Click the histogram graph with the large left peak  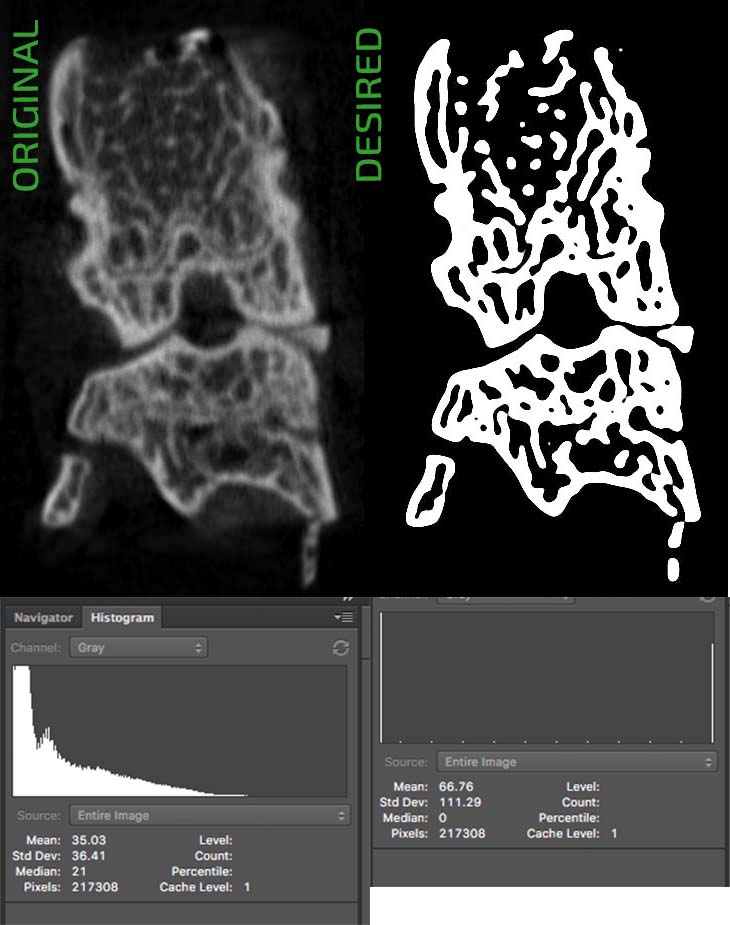[180, 731]
